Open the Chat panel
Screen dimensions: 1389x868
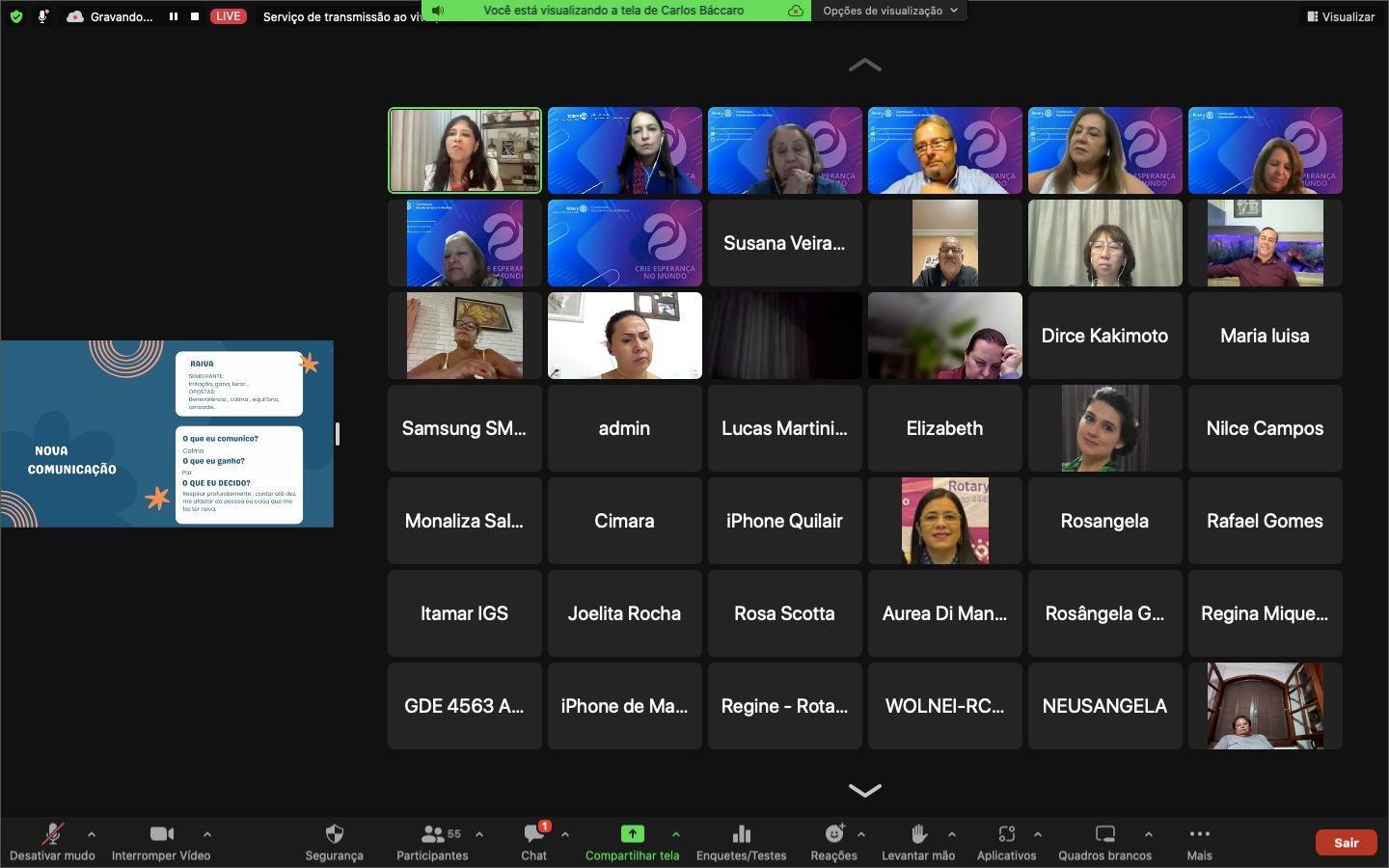[533, 835]
